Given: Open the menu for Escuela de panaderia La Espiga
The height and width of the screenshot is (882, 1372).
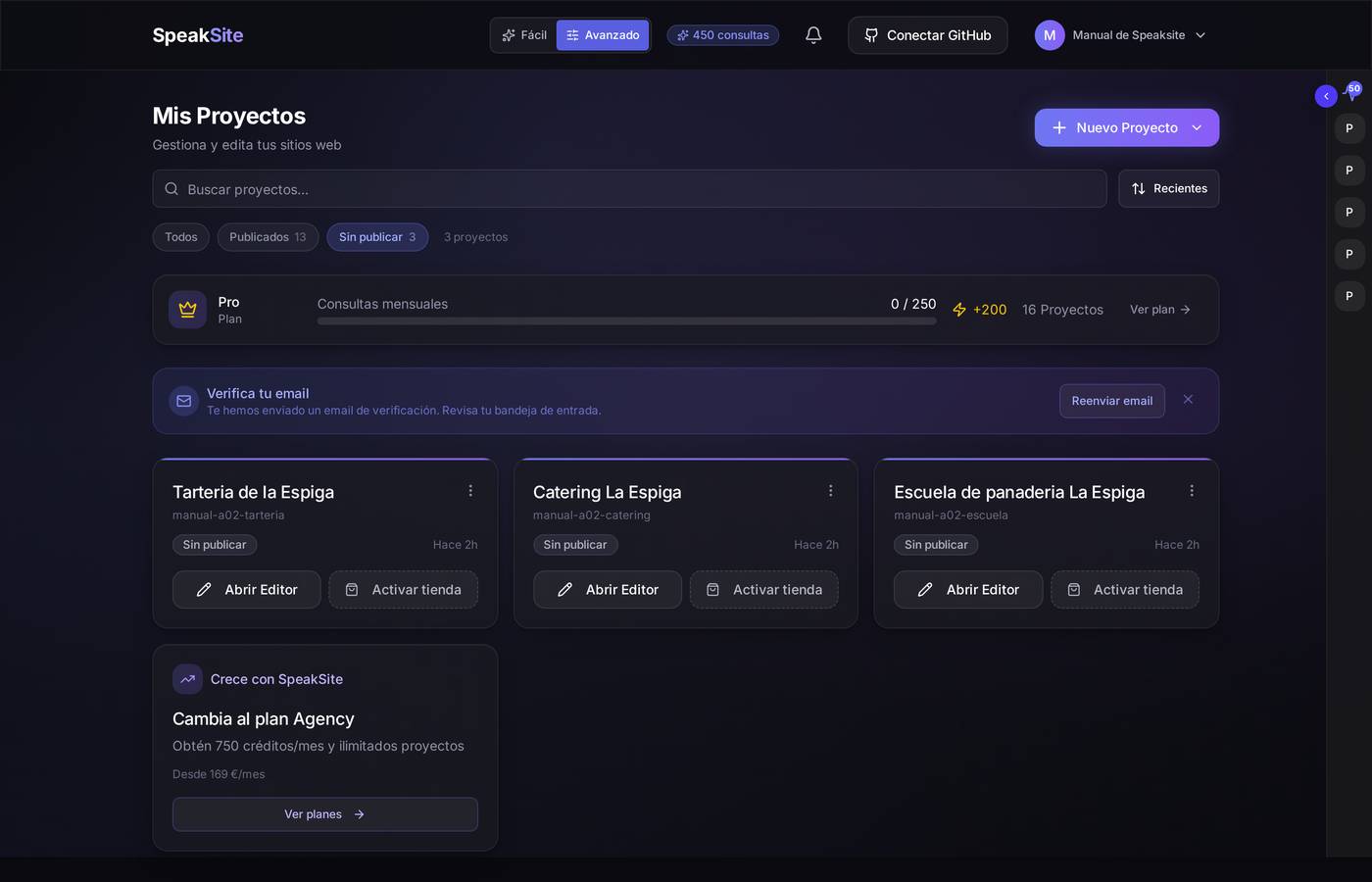Looking at the screenshot, I should [x=1192, y=491].
